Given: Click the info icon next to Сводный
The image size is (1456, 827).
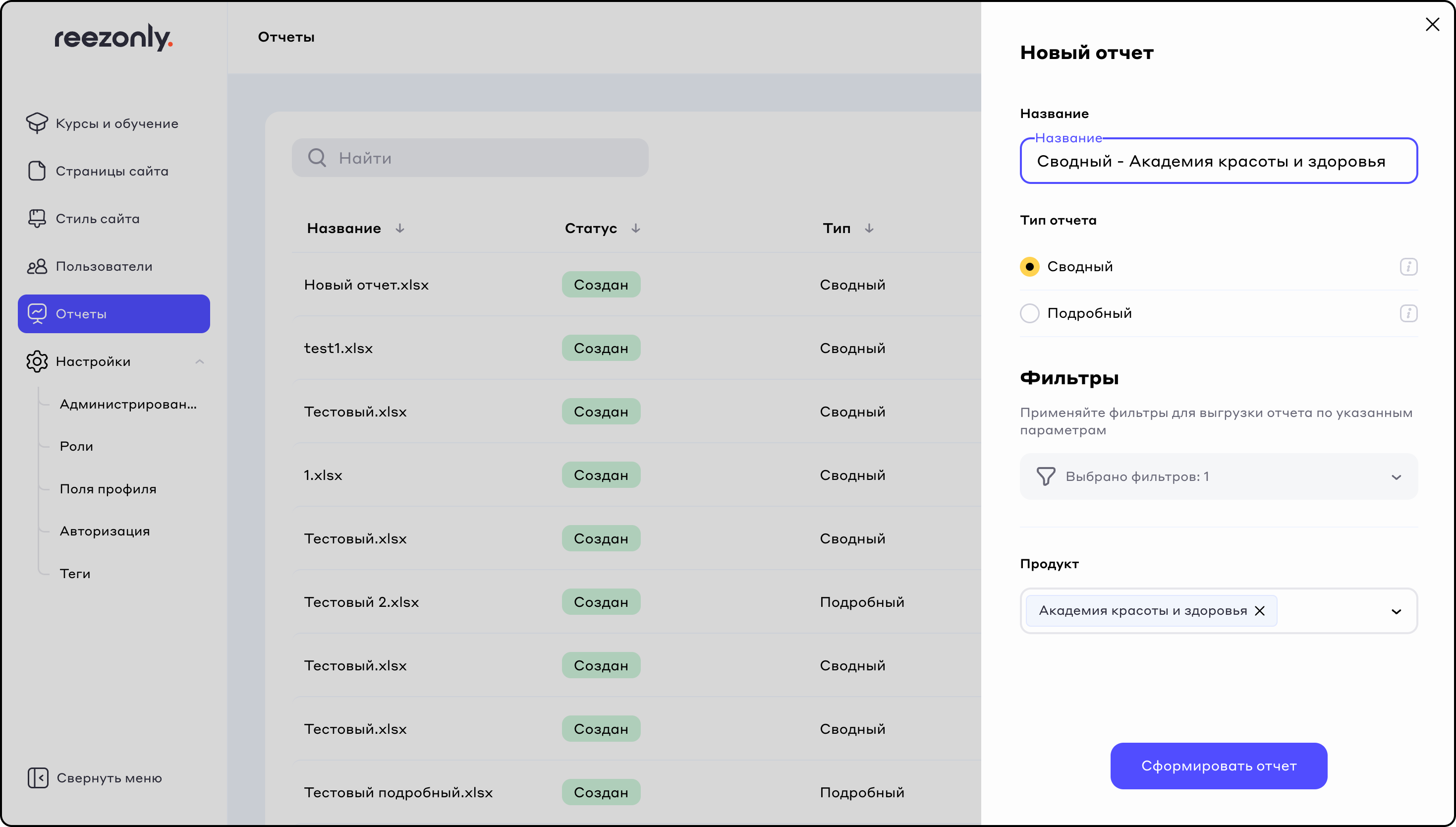Looking at the screenshot, I should [1408, 266].
